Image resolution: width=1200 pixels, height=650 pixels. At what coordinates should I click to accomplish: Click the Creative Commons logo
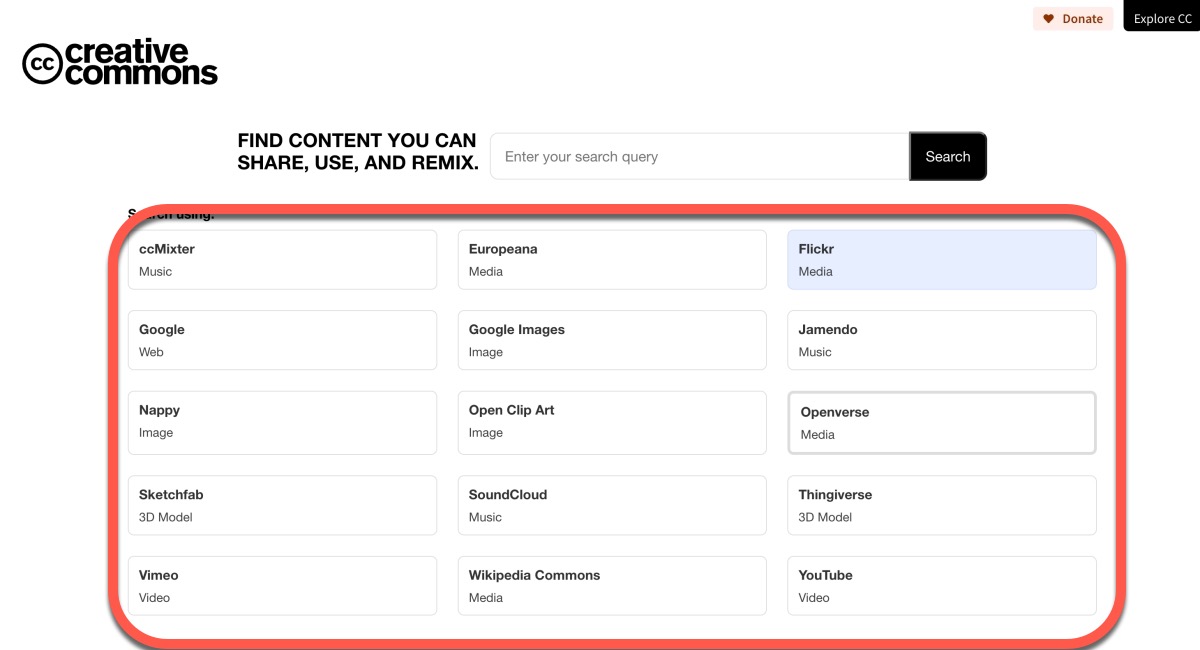tap(120, 62)
